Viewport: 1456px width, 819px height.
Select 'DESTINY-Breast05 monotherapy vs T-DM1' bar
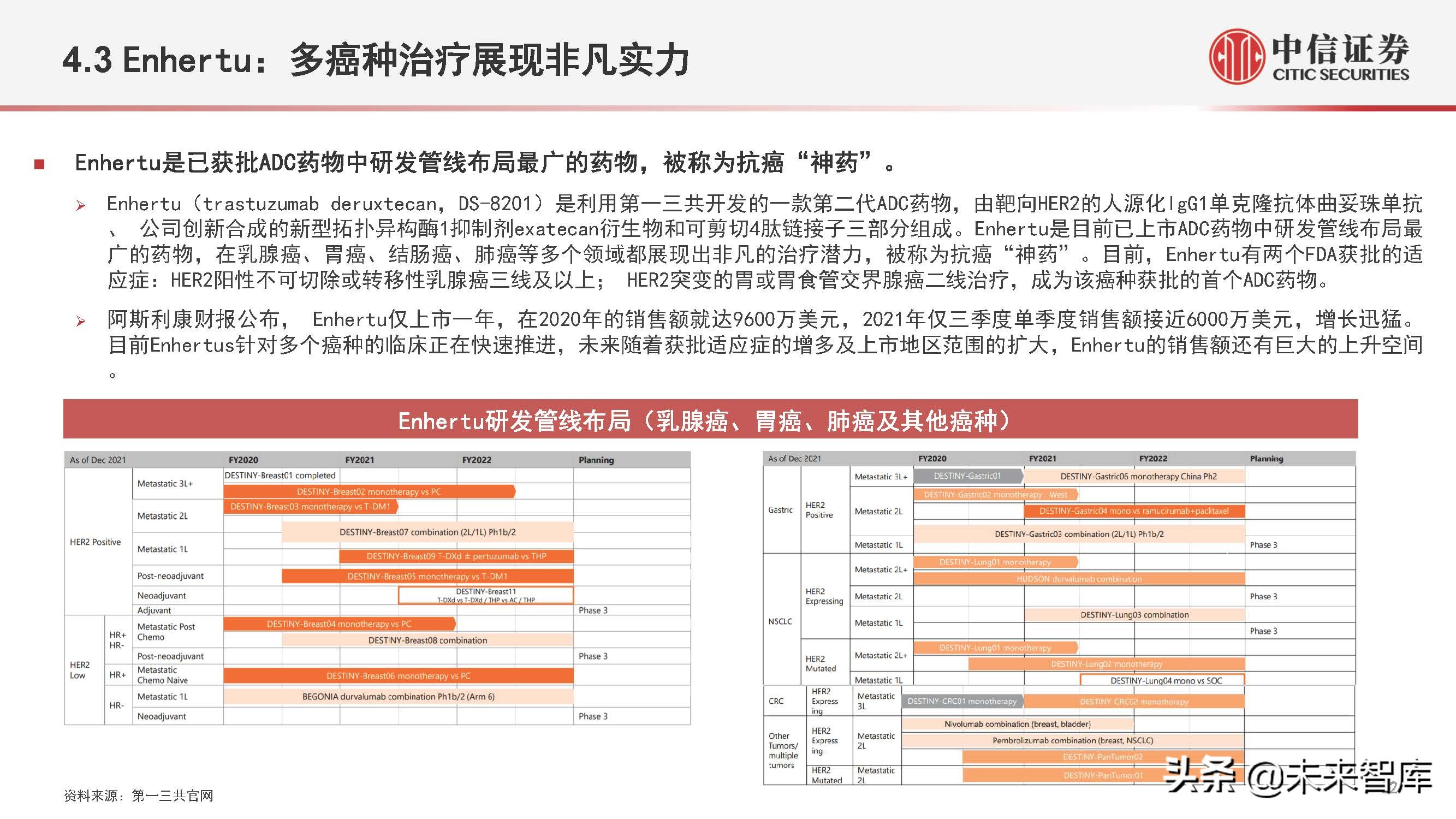[x=427, y=577]
